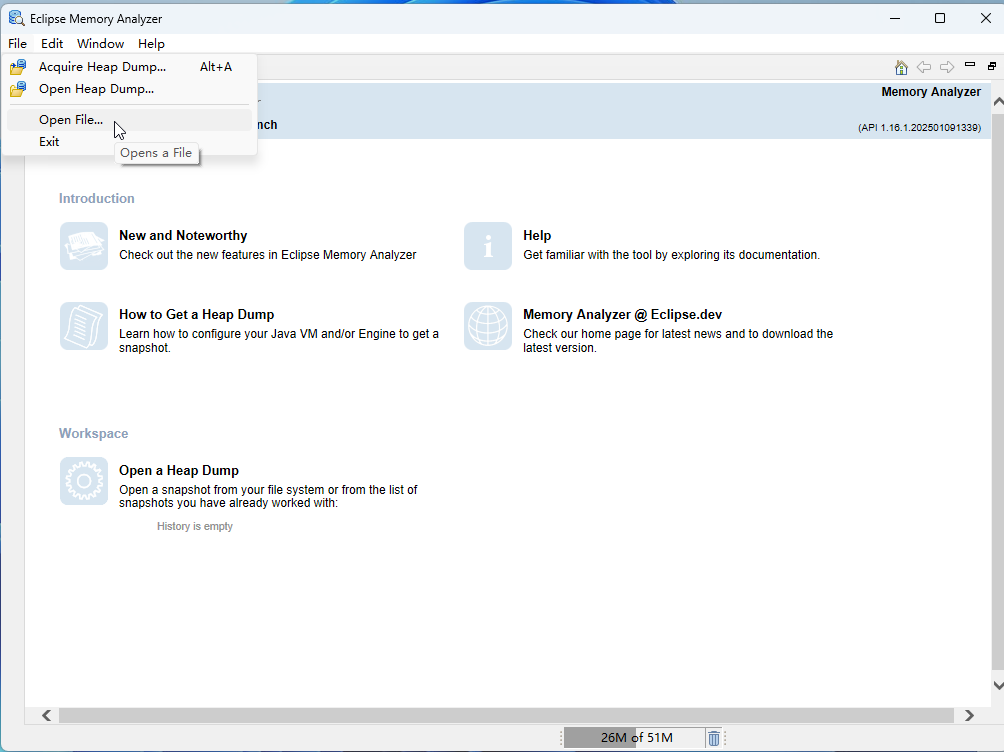Viewport: 1004px width, 752px height.
Task: Click the Workspace section heading
Action: pyautogui.click(x=93, y=434)
